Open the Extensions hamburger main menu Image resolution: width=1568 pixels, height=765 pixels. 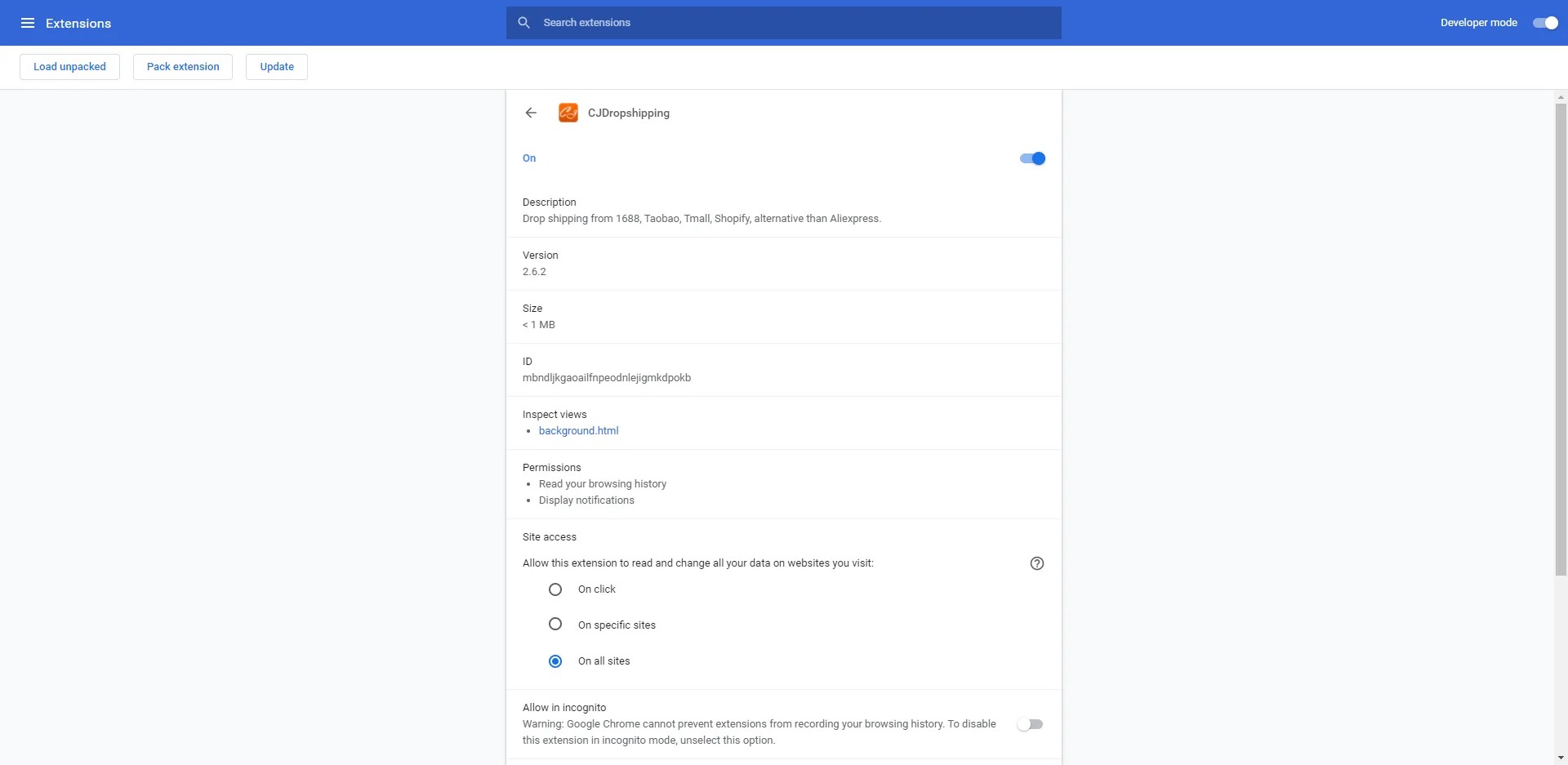[x=28, y=23]
